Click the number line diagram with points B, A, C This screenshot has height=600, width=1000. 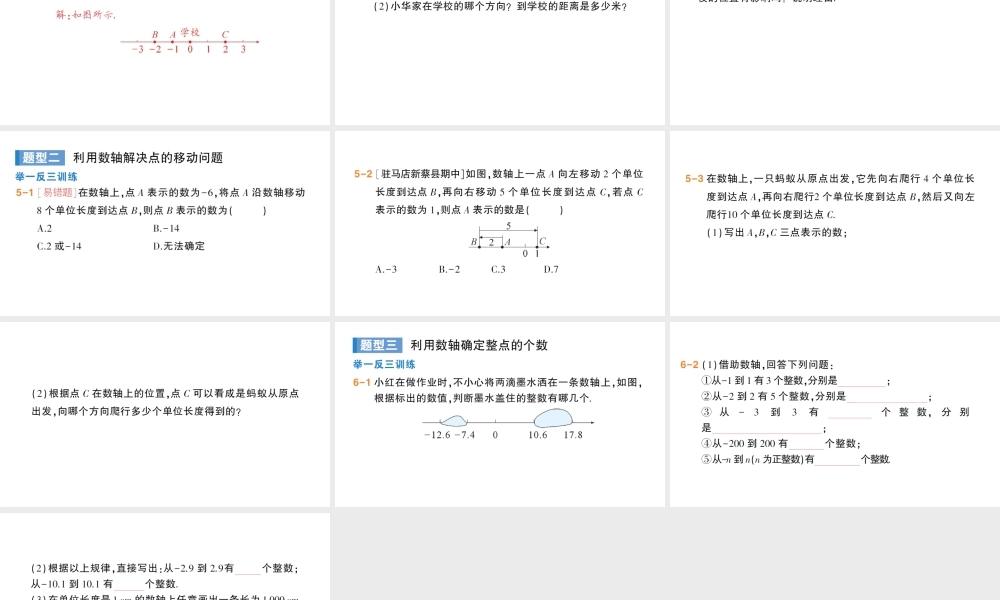point(509,240)
